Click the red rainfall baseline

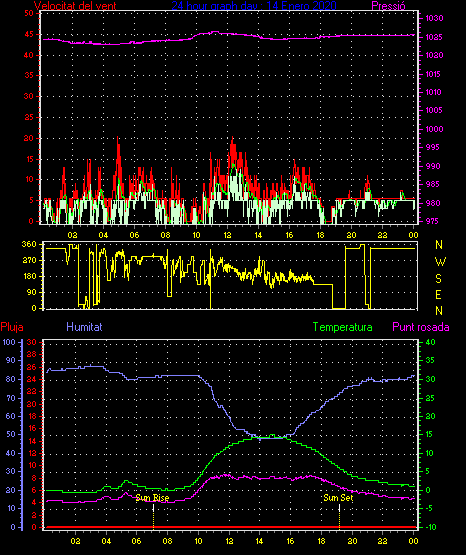[230, 527]
